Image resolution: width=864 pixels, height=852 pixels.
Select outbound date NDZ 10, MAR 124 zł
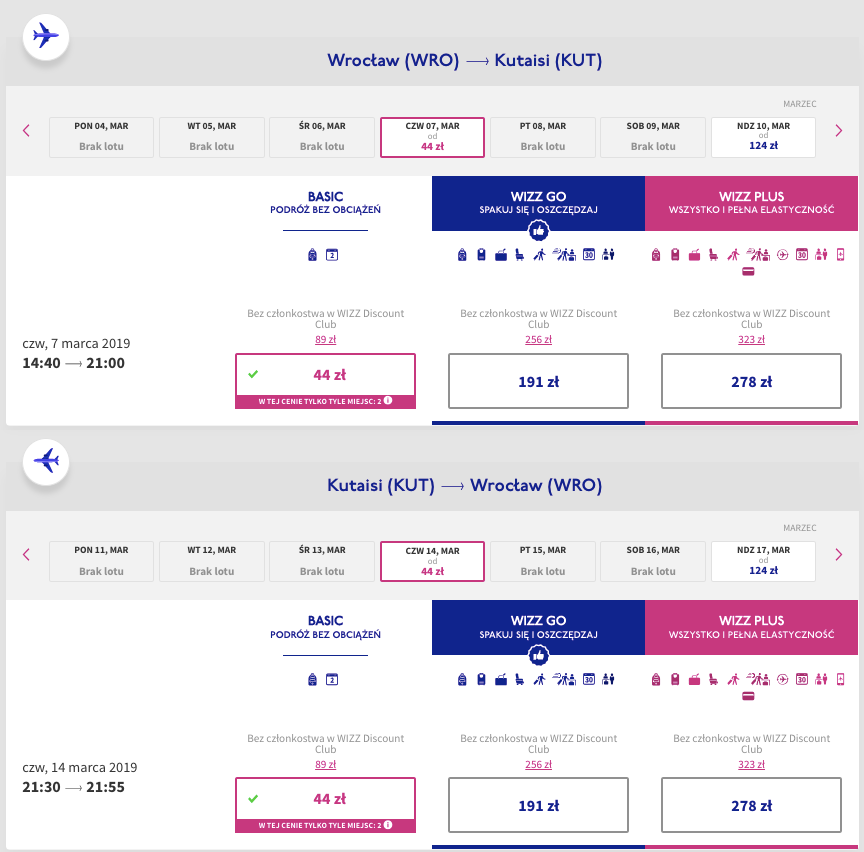click(x=763, y=137)
